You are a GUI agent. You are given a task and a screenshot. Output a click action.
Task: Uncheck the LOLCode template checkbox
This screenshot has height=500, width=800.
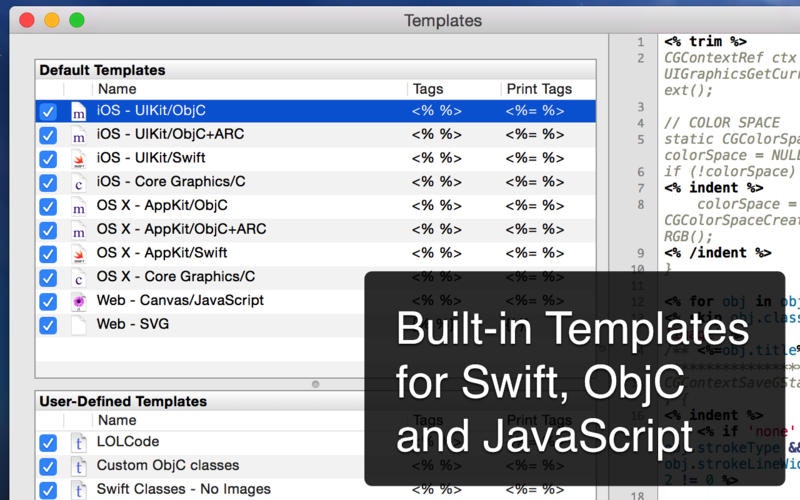click(x=48, y=442)
